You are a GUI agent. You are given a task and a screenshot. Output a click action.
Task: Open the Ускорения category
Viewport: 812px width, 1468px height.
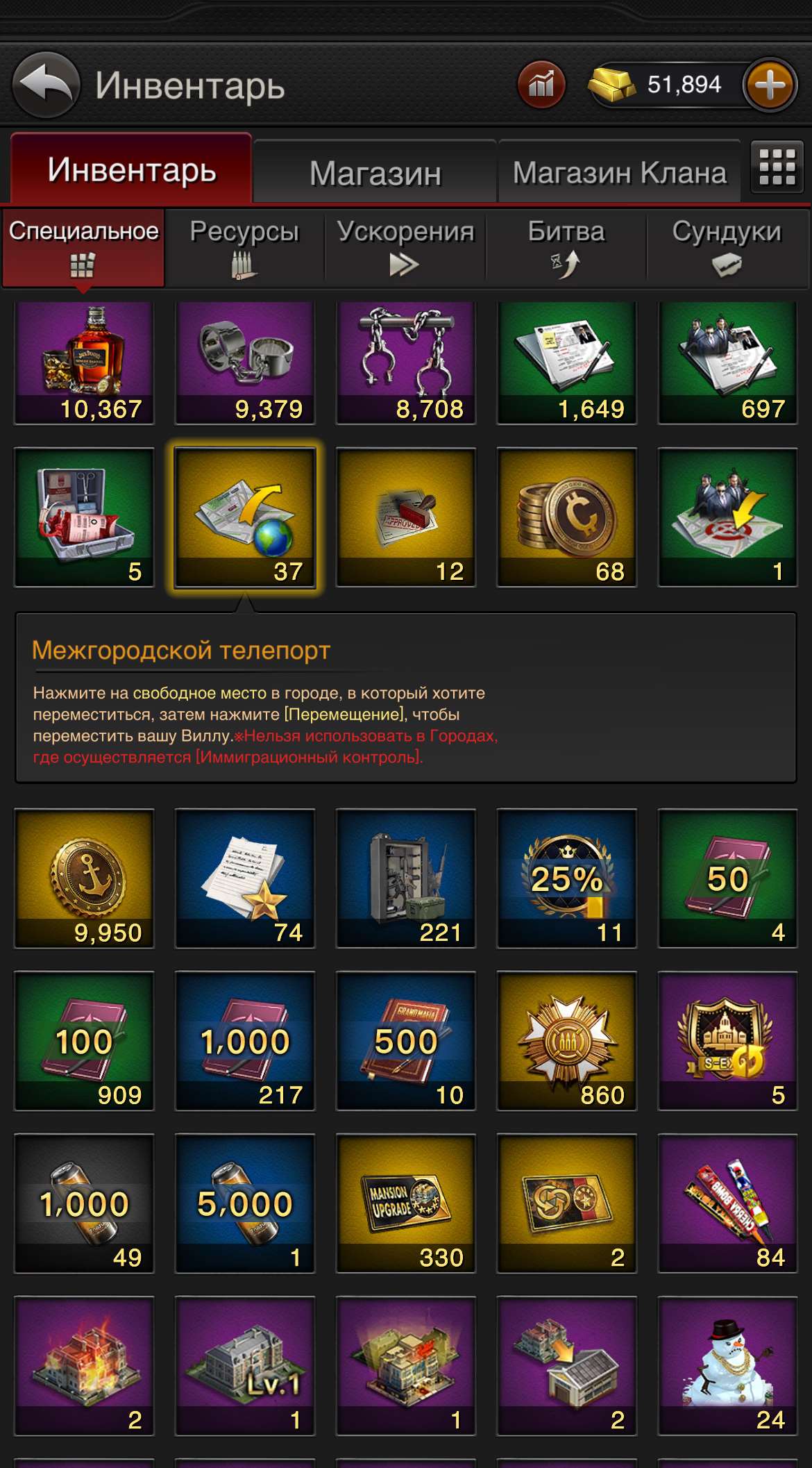pyautogui.click(x=405, y=248)
